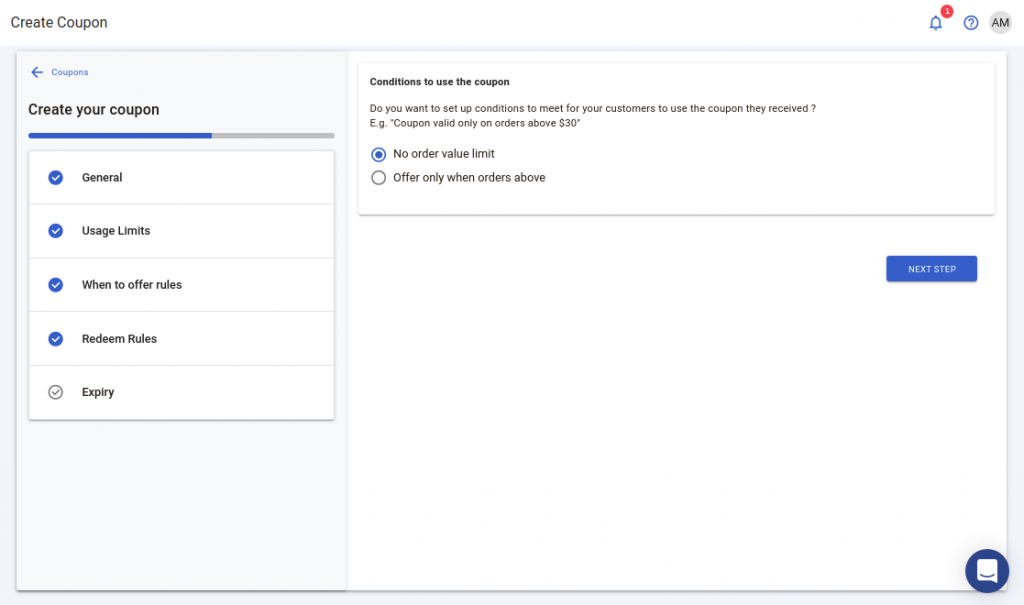Switch to the Expiry step
This screenshot has height=605, width=1024.
182,392
